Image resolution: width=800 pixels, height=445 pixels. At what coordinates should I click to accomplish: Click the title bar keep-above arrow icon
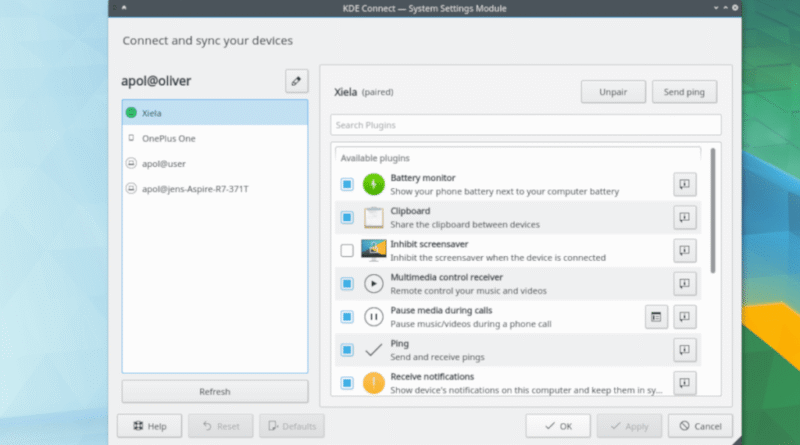[124, 8]
